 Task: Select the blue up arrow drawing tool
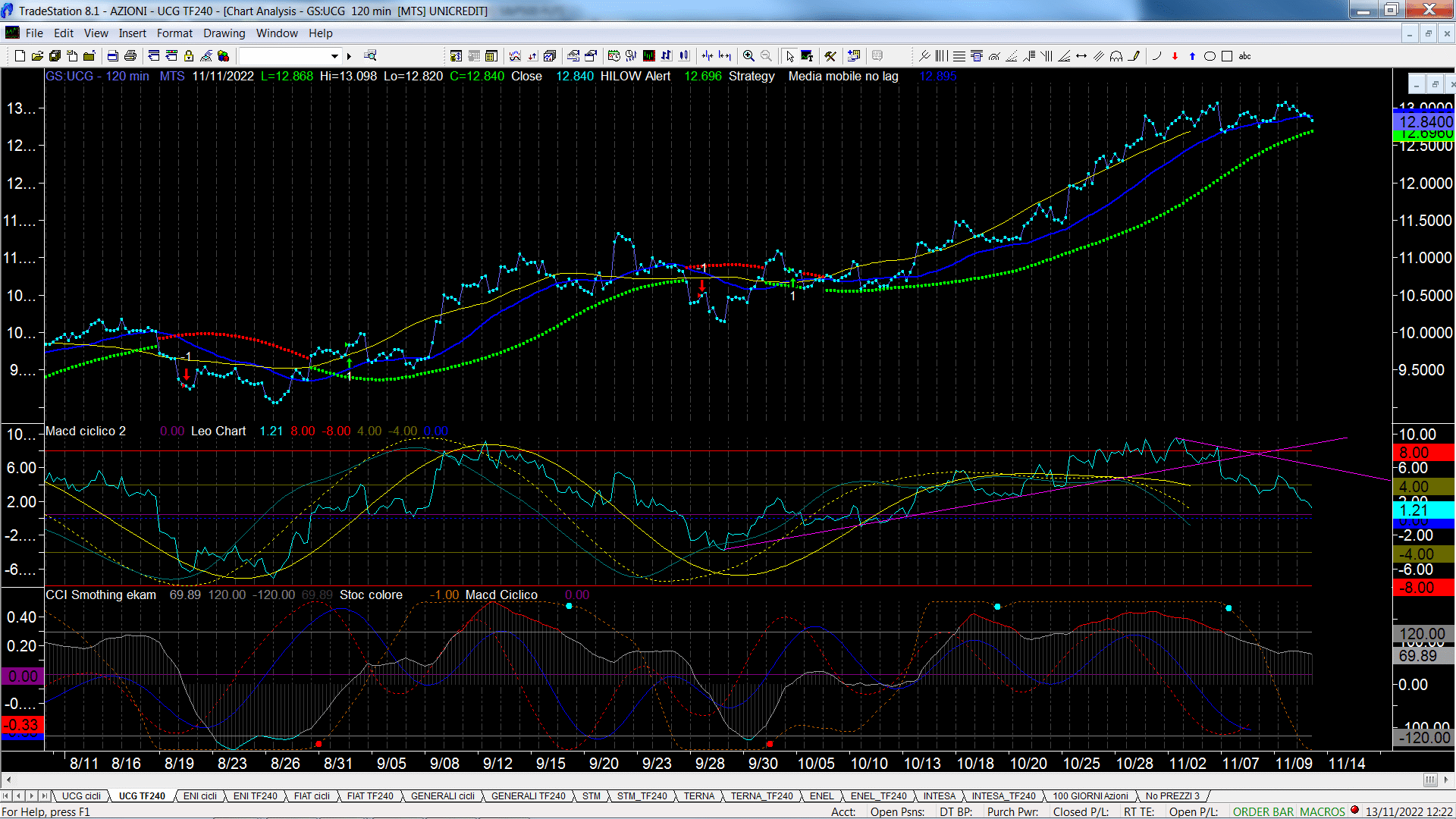tap(1192, 56)
